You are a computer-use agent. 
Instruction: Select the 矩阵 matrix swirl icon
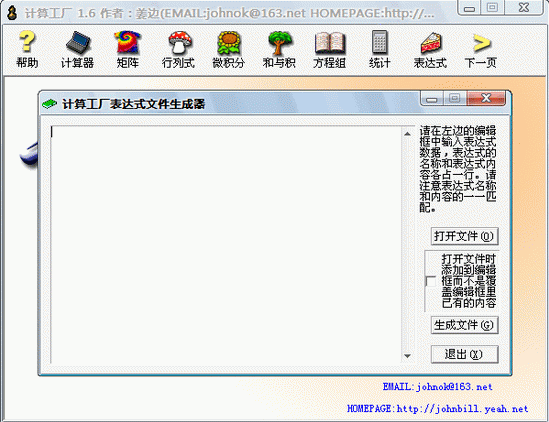[128, 49]
